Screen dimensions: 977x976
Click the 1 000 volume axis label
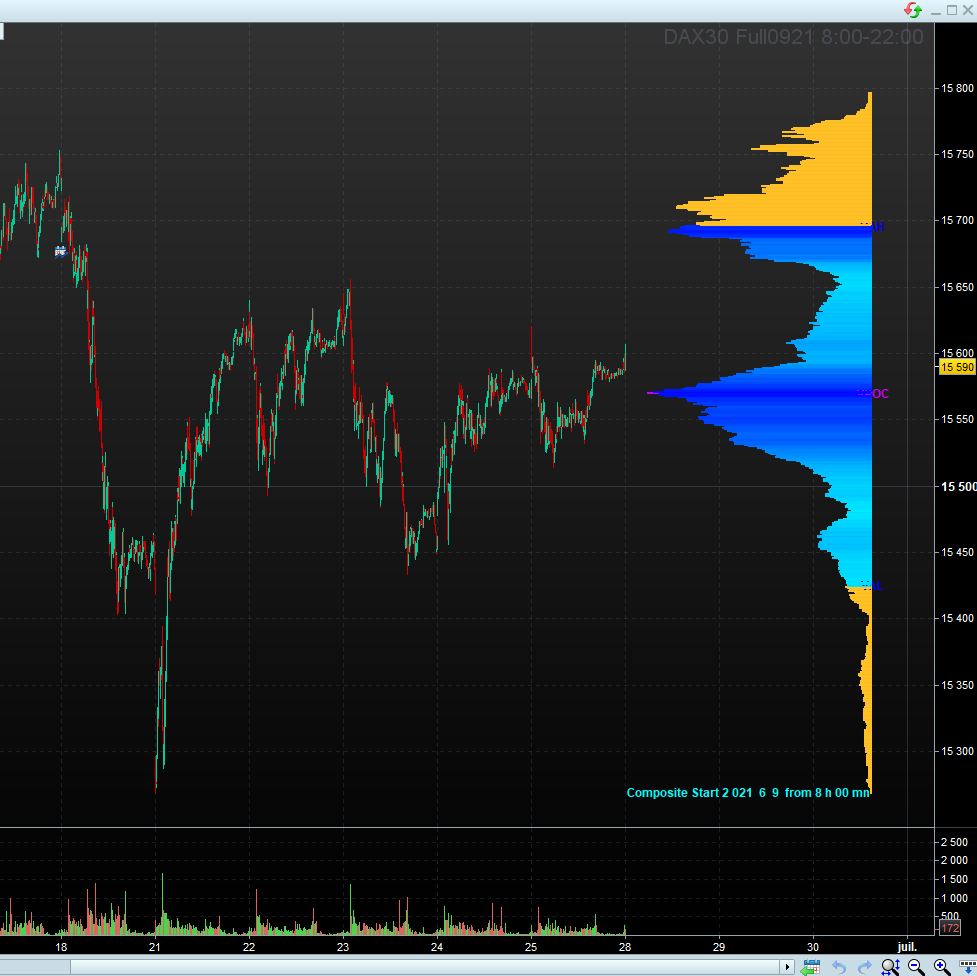pos(954,898)
